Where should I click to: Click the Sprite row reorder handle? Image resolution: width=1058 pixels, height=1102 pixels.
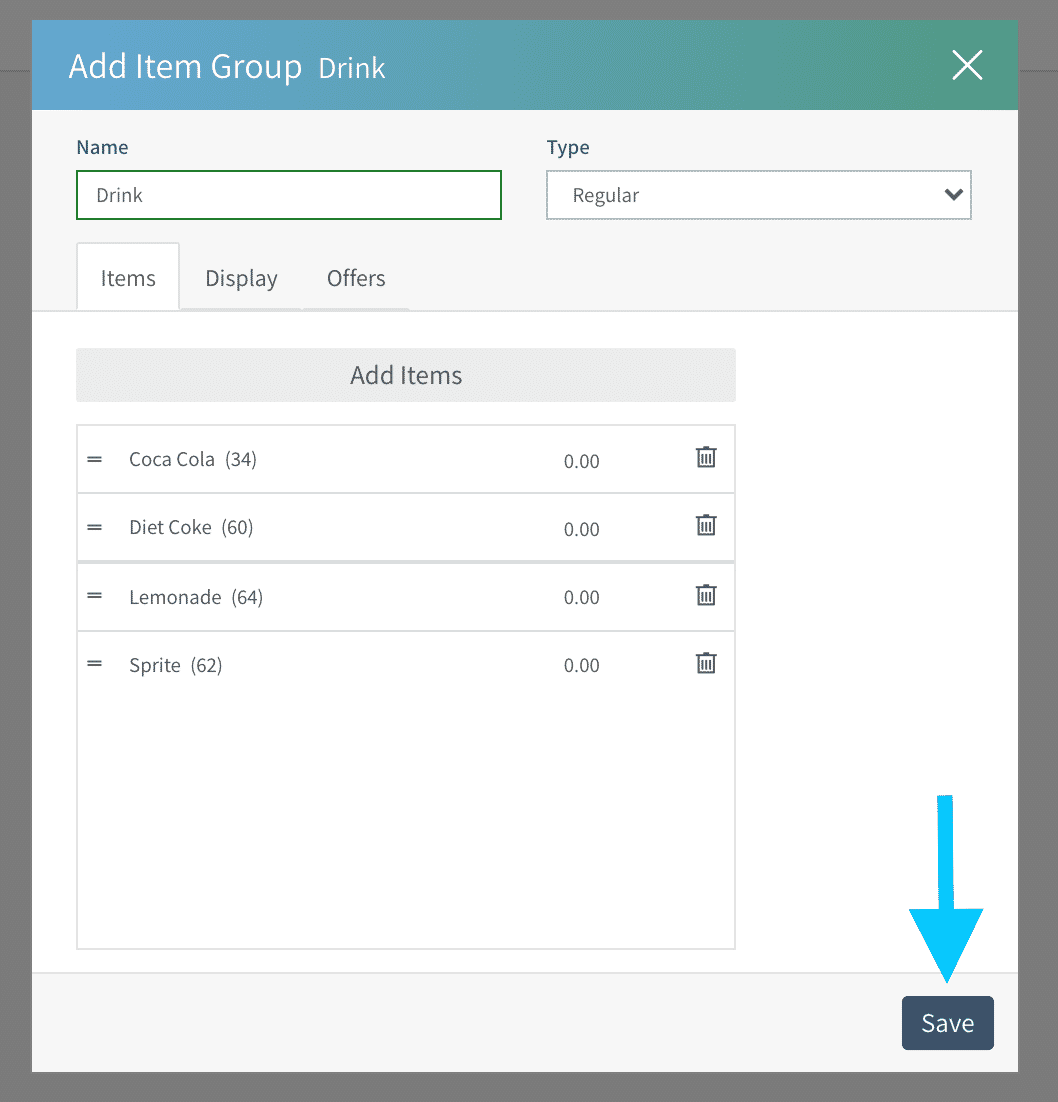(95, 664)
